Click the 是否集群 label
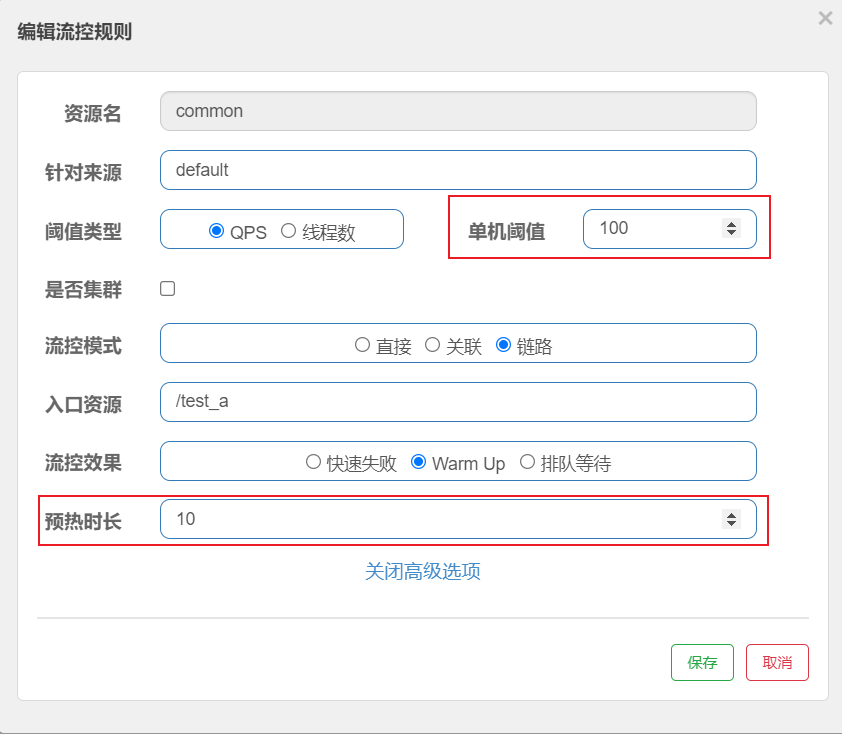 click(x=83, y=290)
